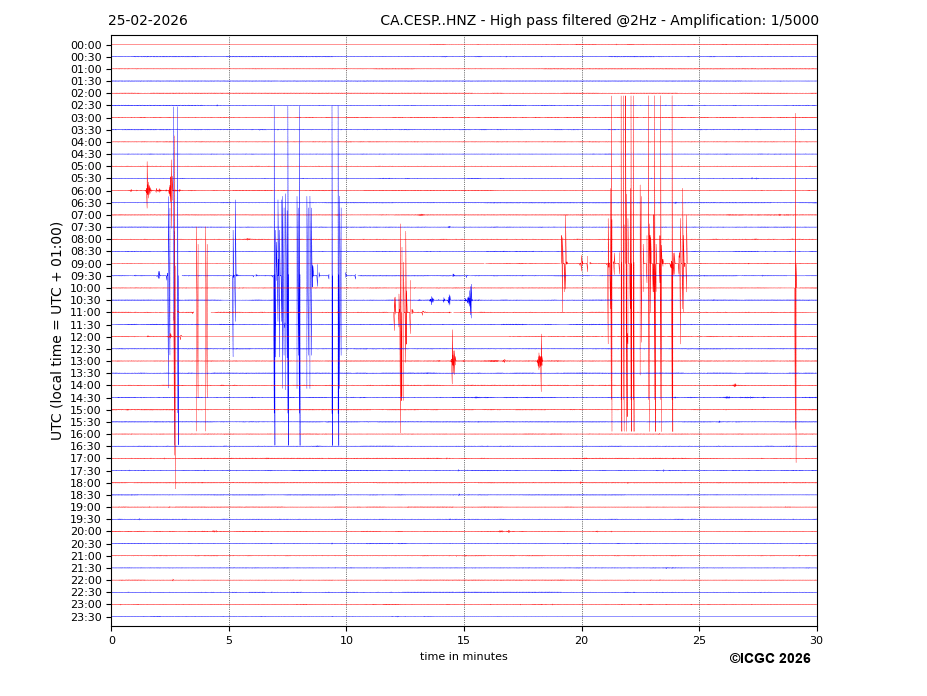Select the 00:00 time tick label

(x=86, y=45)
